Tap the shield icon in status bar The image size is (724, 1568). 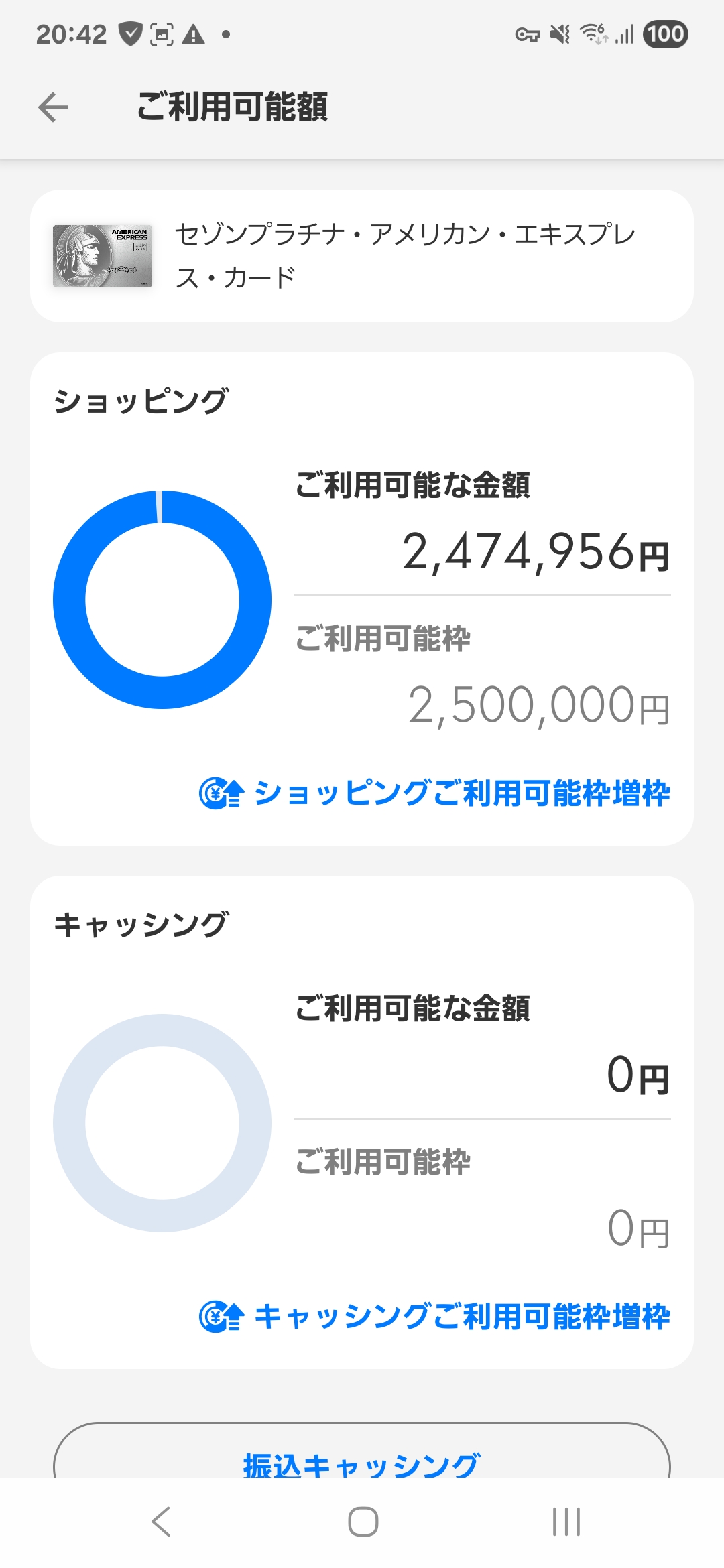click(131, 34)
